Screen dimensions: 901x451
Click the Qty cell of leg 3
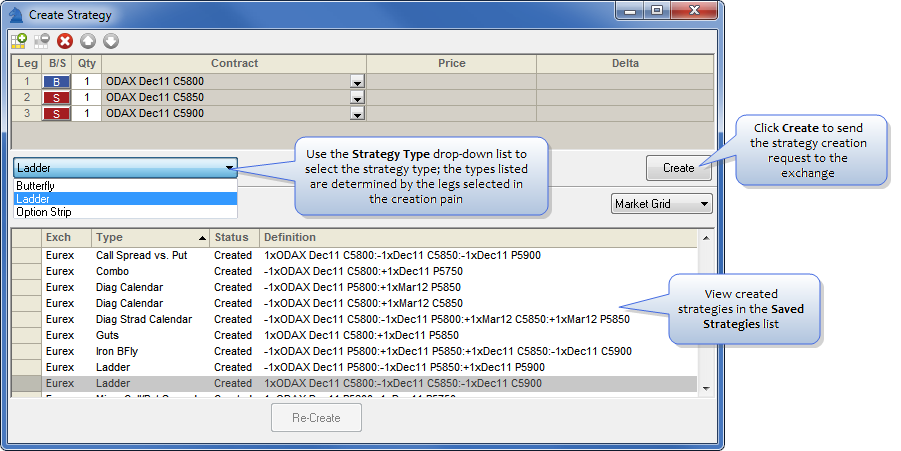tap(87, 114)
